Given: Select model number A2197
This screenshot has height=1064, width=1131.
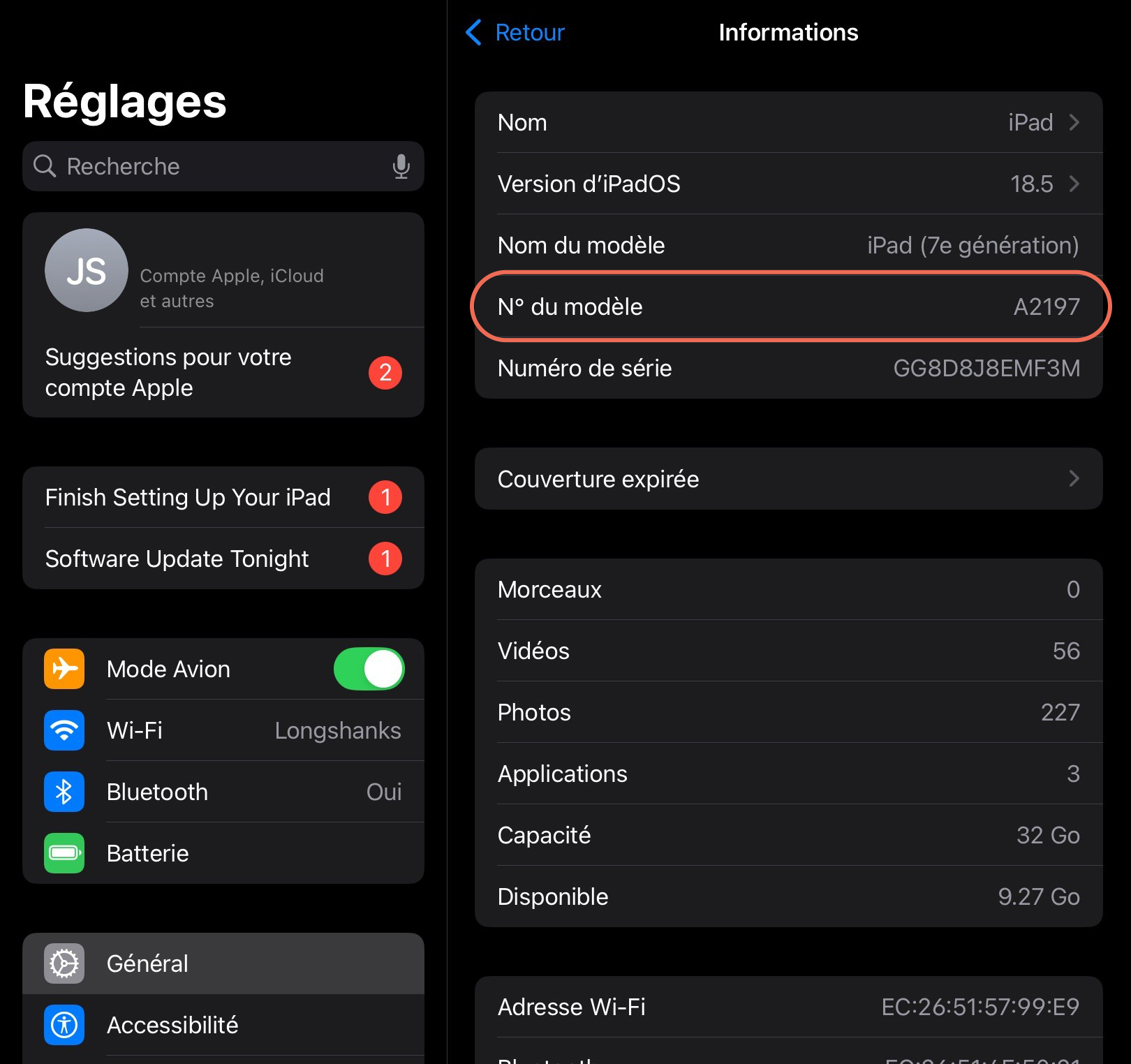Looking at the screenshot, I should click(1047, 306).
